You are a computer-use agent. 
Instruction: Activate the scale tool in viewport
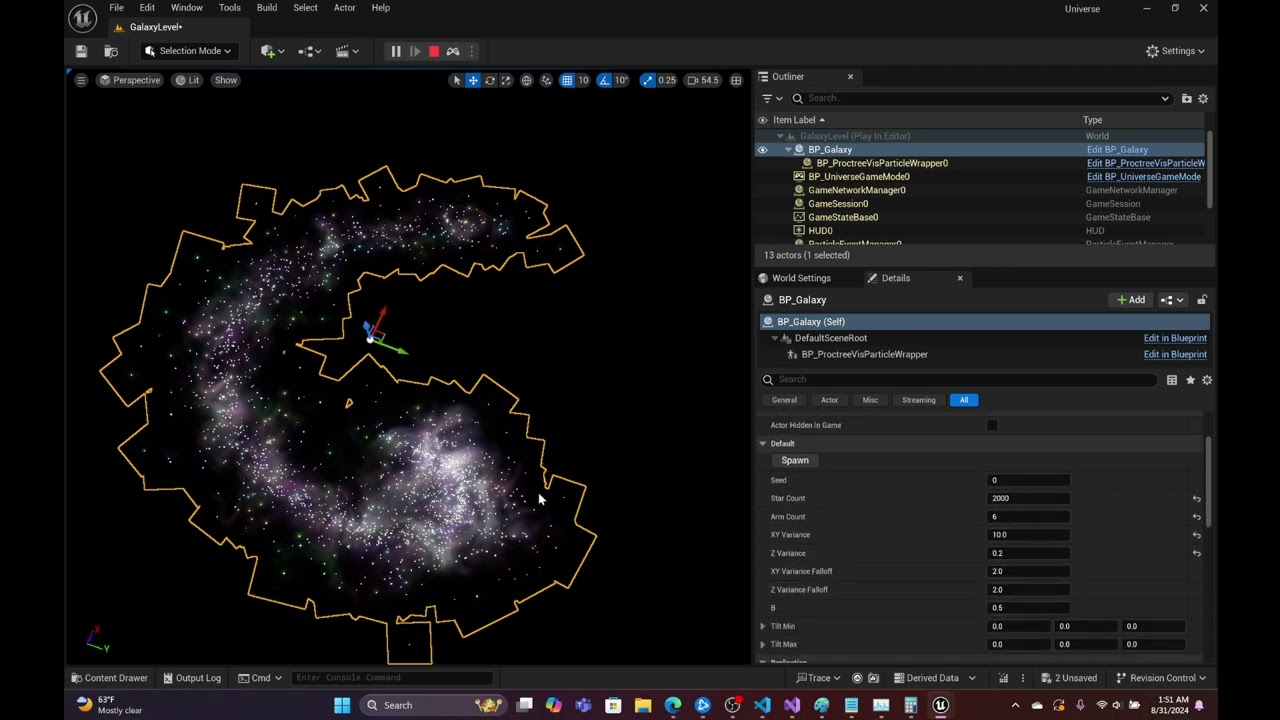[x=505, y=80]
